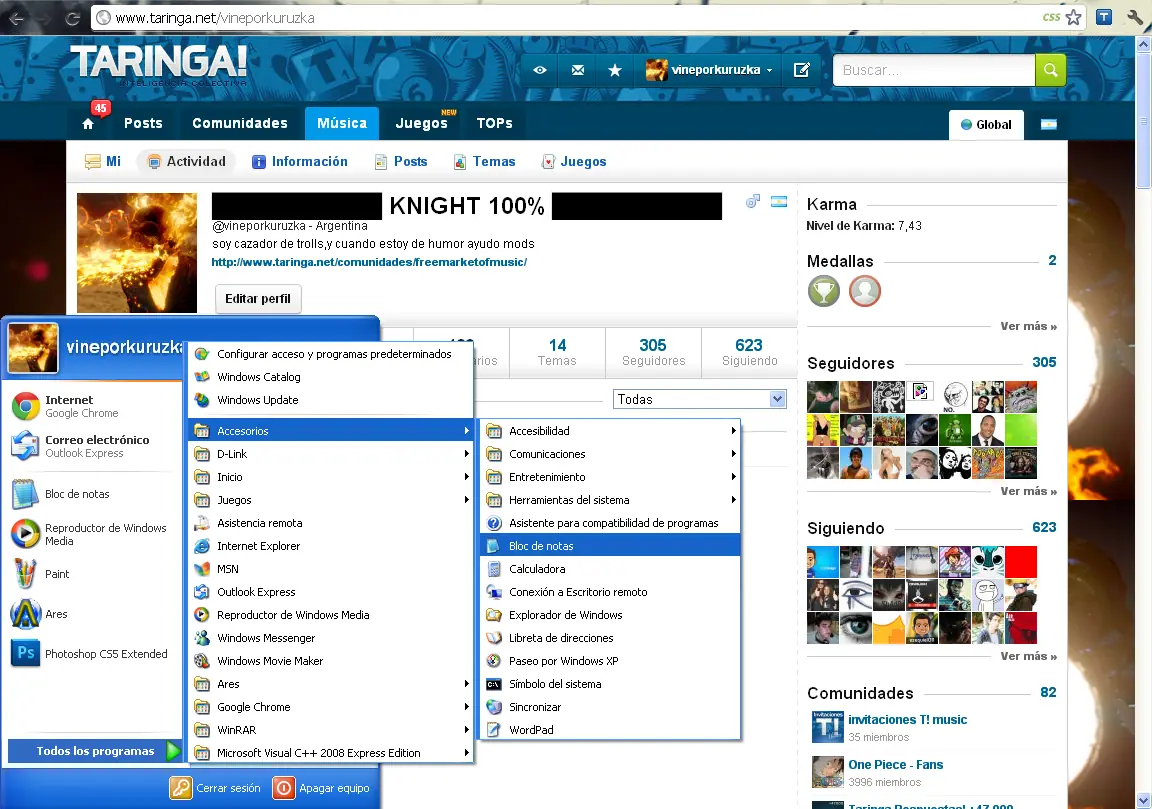The height and width of the screenshot is (809, 1152).
Task: Click the blue T extension icon
Action: [x=1104, y=18]
